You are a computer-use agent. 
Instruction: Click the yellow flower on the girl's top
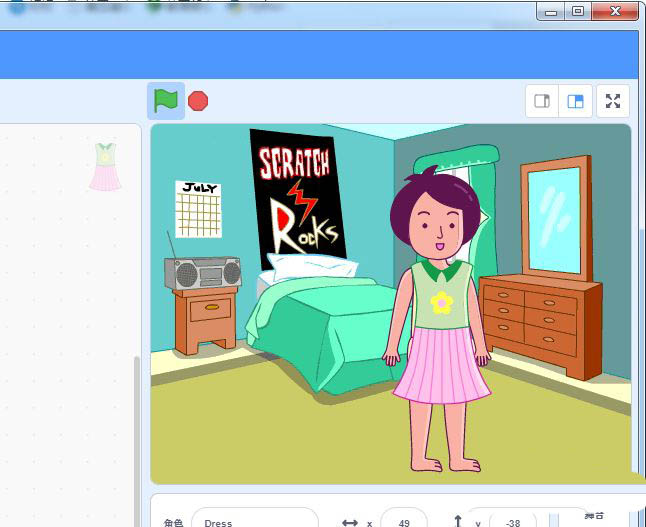[x=441, y=301]
